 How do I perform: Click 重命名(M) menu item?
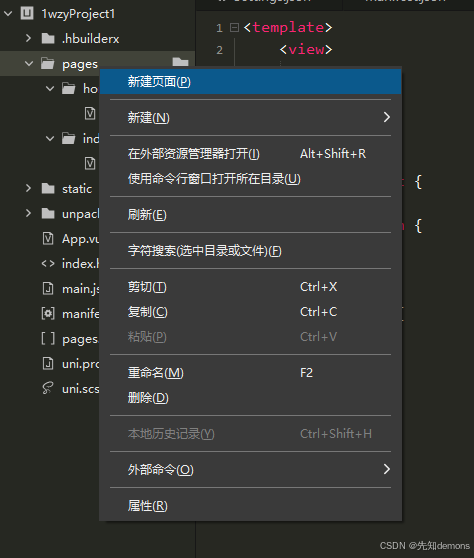[251, 373]
